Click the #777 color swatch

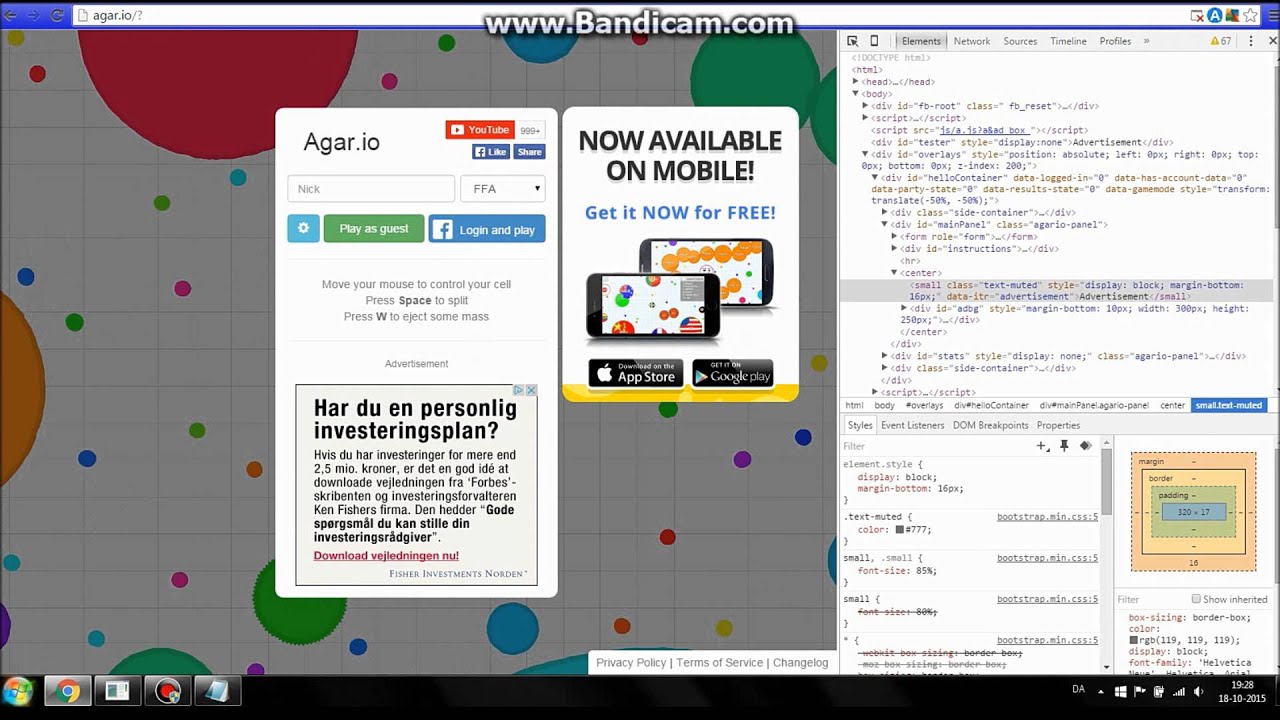900,530
